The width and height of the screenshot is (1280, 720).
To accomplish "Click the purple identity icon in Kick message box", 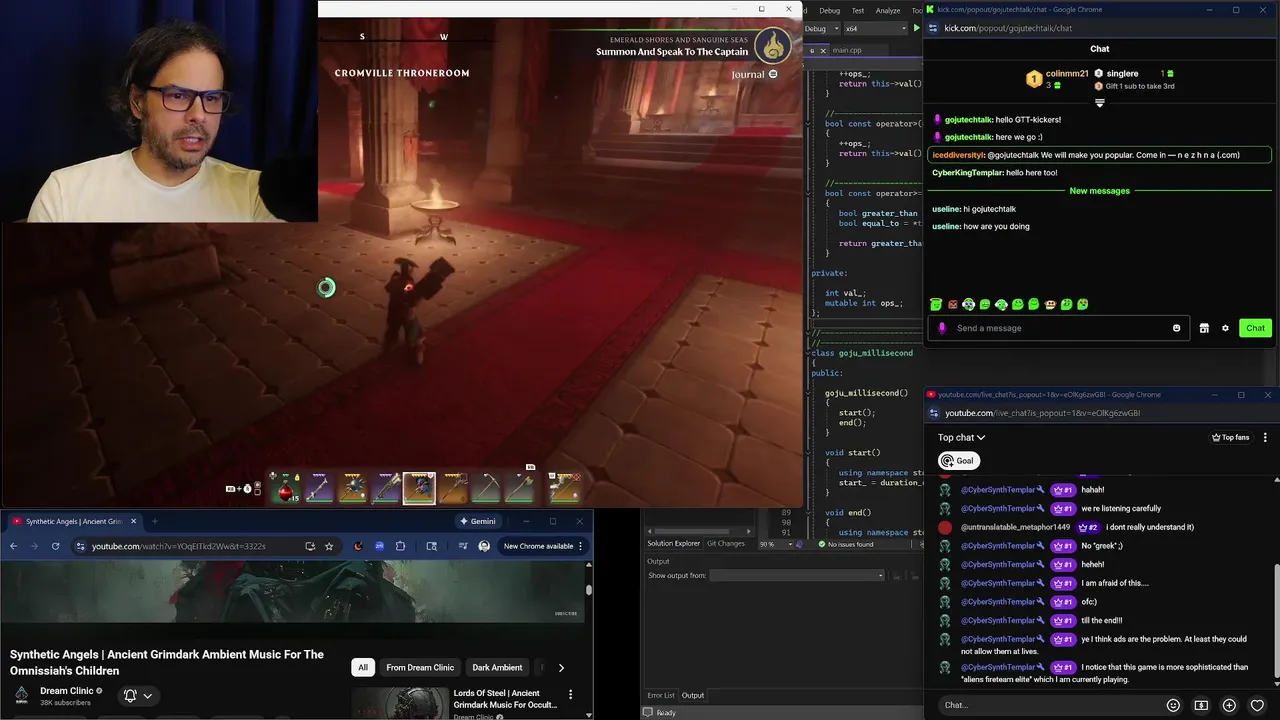I will pyautogui.click(x=942, y=328).
